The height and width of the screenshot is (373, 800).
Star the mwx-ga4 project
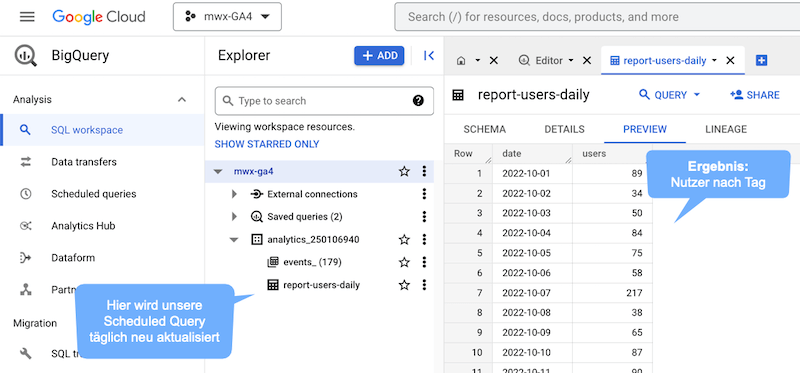[x=404, y=171]
